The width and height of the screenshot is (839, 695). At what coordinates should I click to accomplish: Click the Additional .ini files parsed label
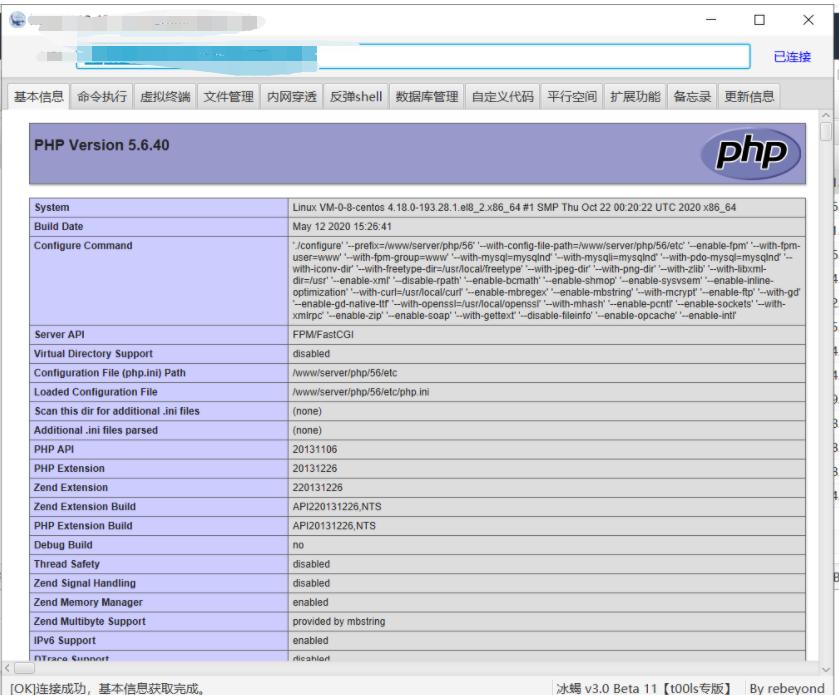coord(96,430)
